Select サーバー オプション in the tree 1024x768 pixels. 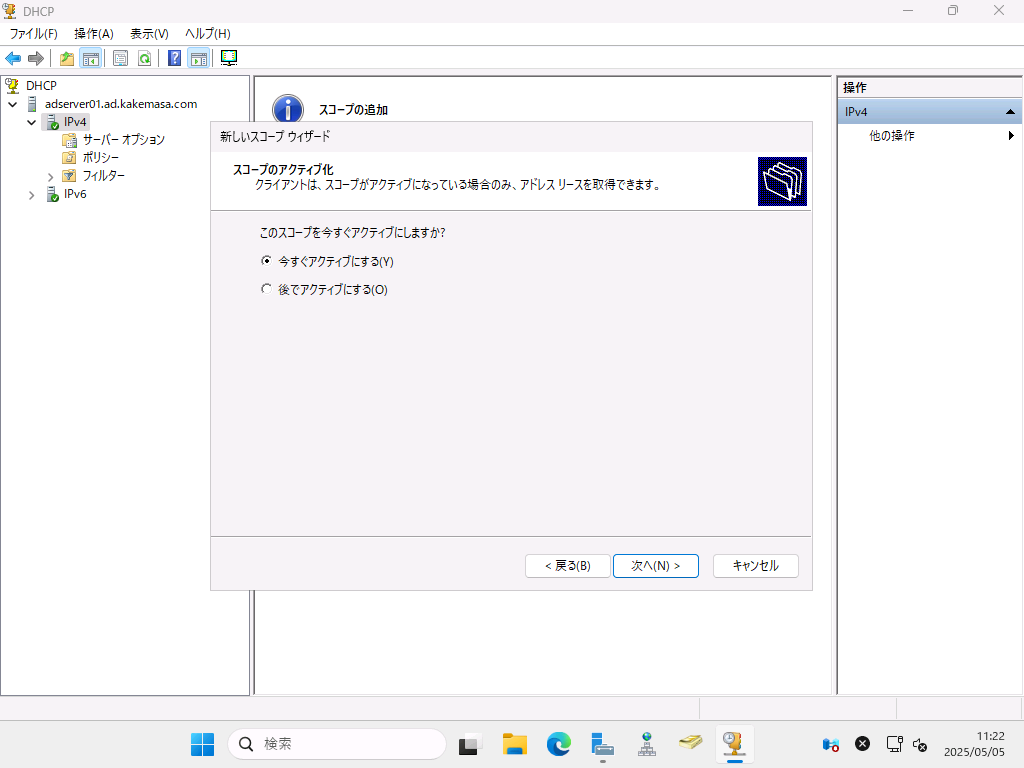(x=123, y=140)
